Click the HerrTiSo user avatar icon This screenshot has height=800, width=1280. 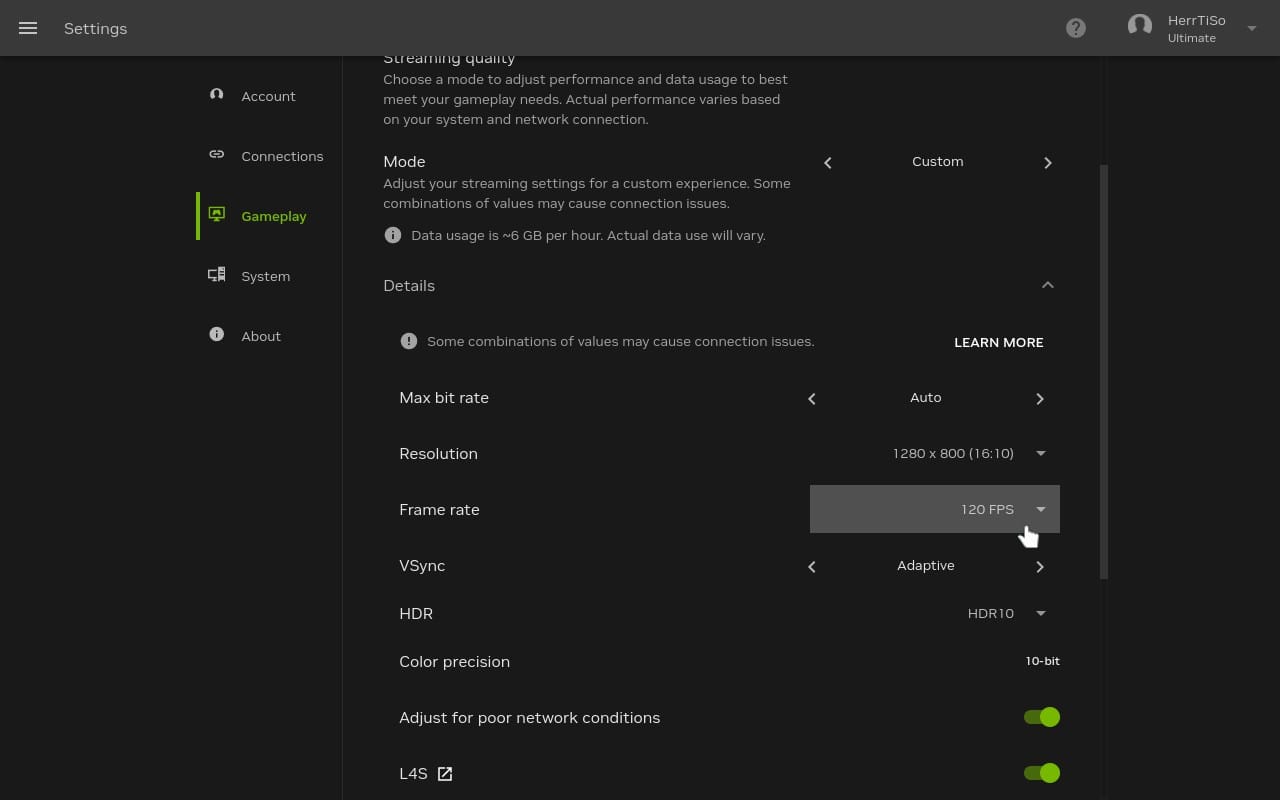pyautogui.click(x=1140, y=26)
